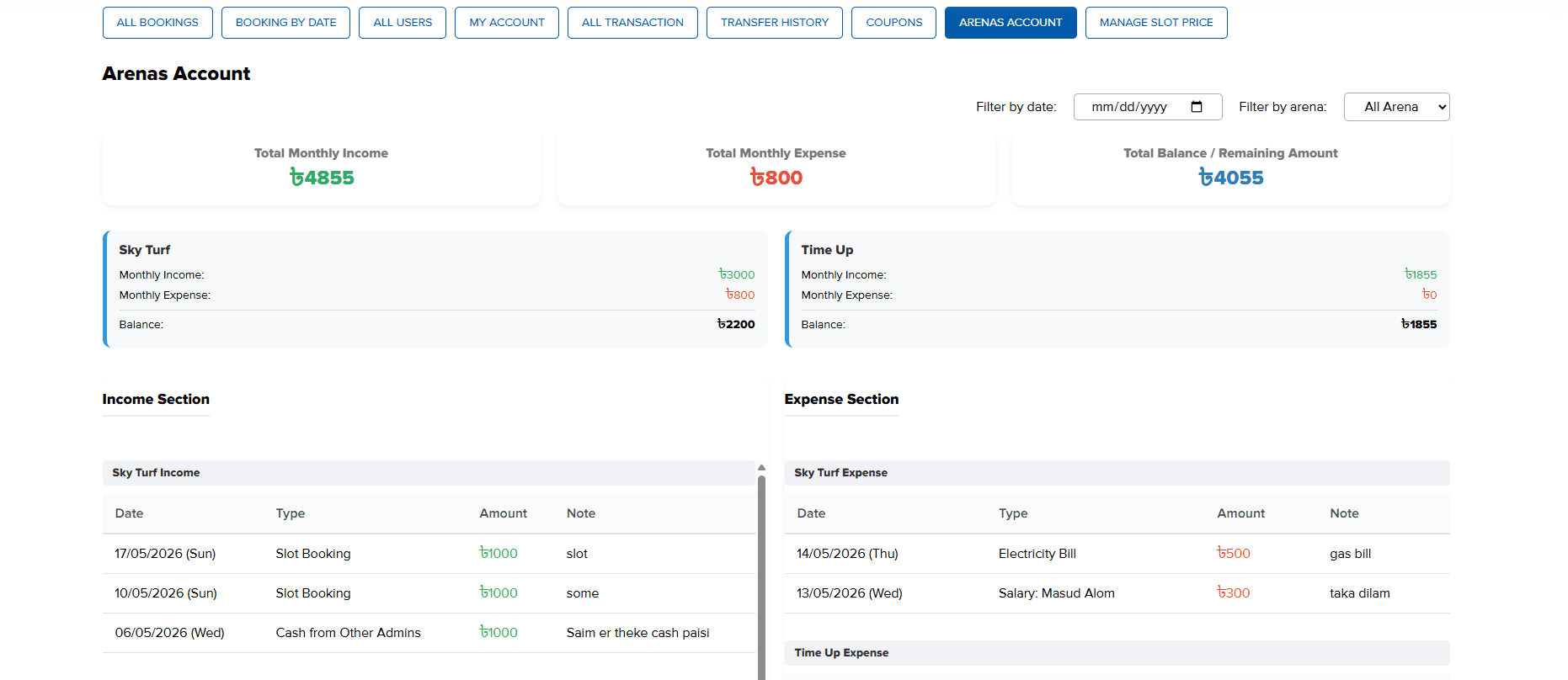
Task: Click the Arenas Account page heading
Action: pos(176,74)
